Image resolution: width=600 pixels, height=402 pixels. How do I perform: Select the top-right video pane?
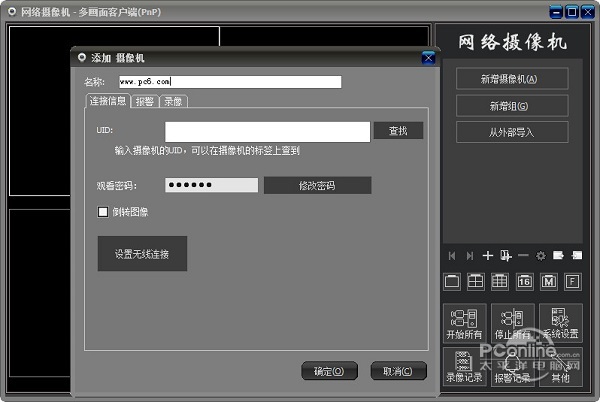click(324, 36)
